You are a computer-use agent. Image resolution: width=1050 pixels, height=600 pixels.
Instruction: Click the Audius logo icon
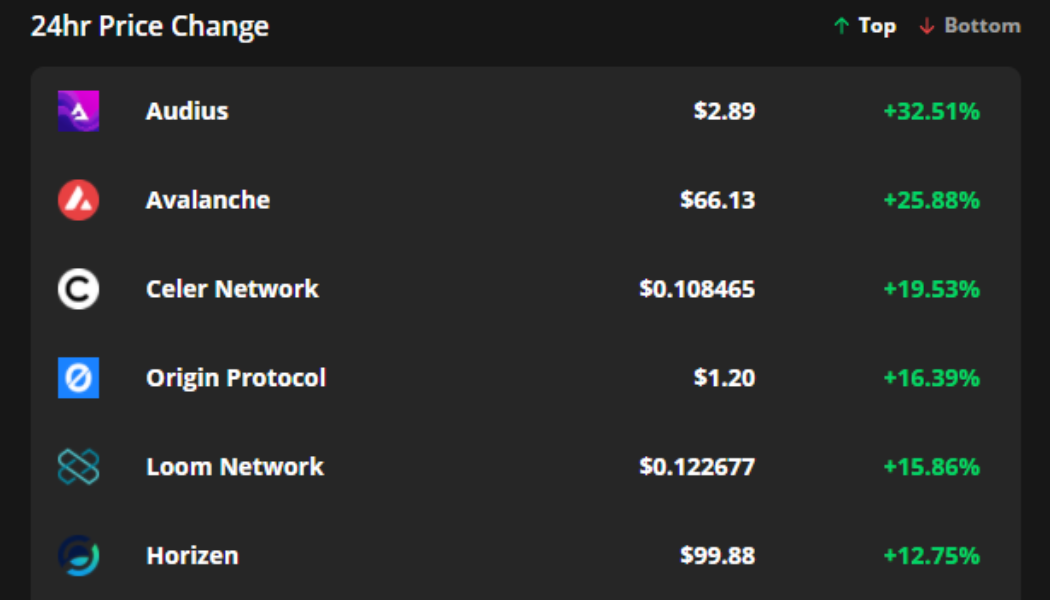(x=76, y=110)
